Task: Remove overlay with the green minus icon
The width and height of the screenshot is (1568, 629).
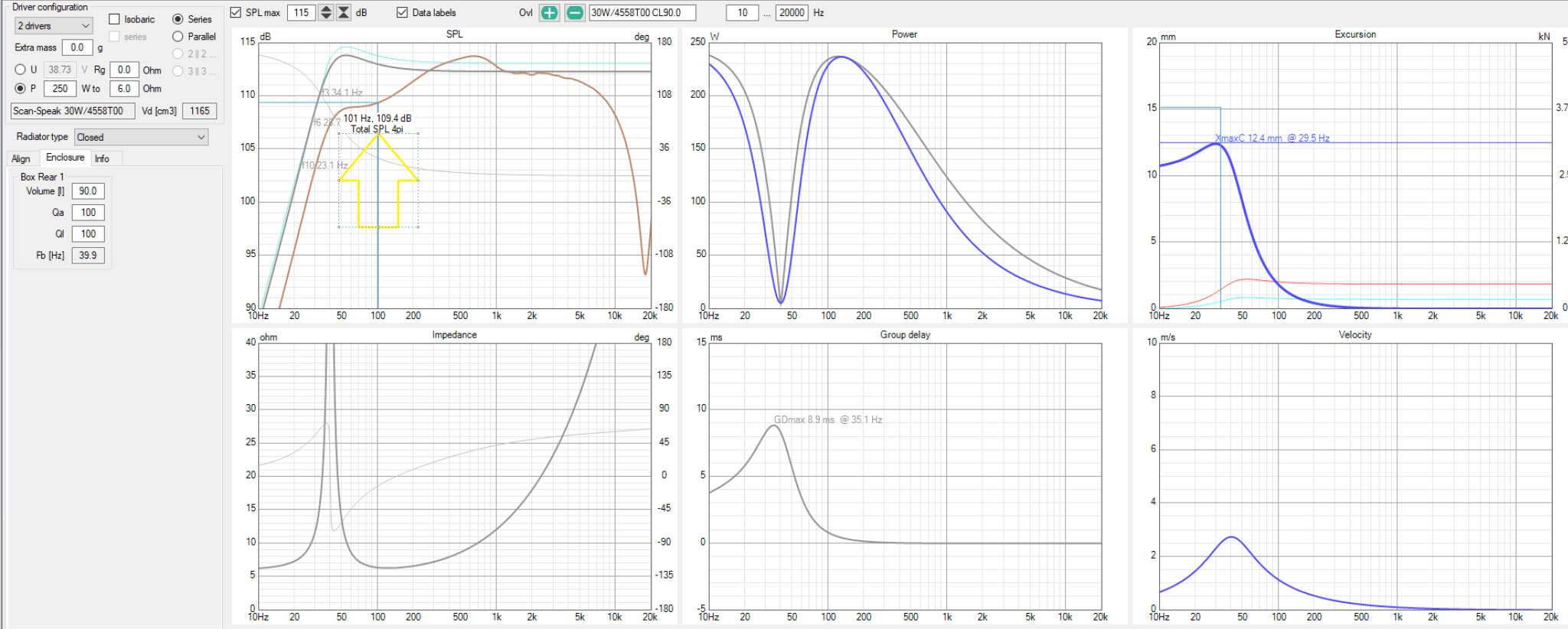Action: click(x=575, y=13)
